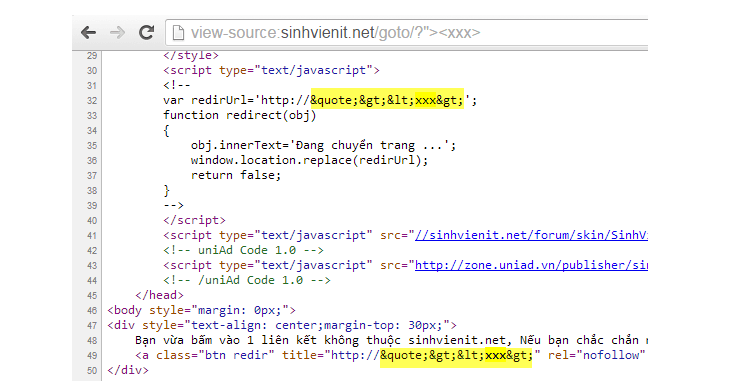This screenshot has height=389, width=731.
Task: Click the rel="nofollow" attribute text
Action: pos(597,355)
